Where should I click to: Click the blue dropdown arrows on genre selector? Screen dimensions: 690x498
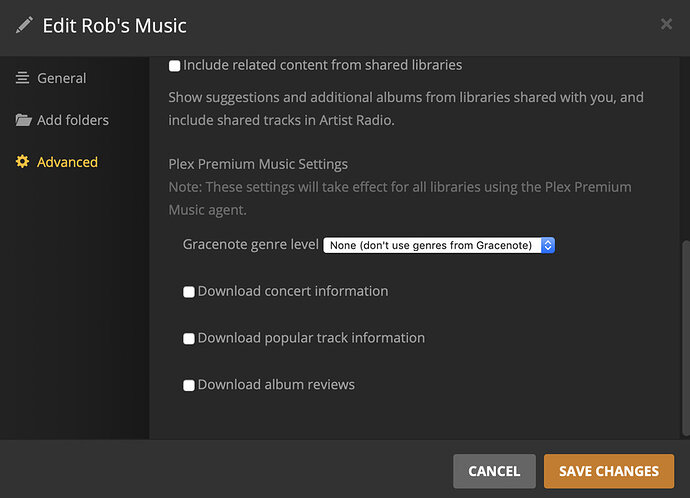pos(548,245)
